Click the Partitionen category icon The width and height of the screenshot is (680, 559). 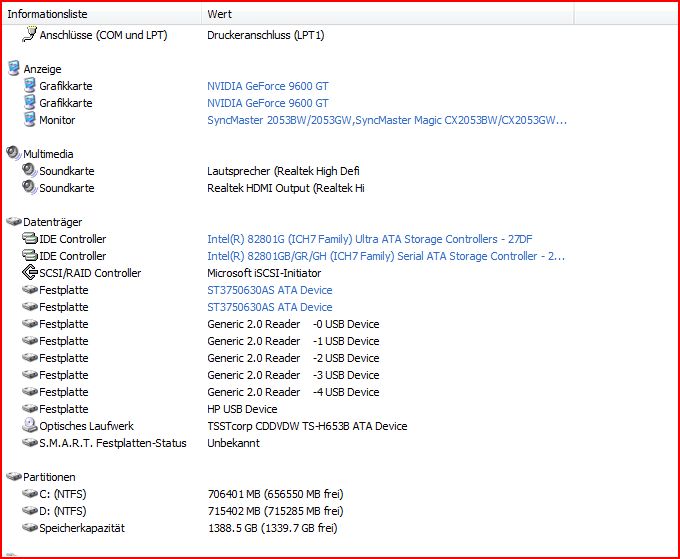pyautogui.click(x=14, y=477)
